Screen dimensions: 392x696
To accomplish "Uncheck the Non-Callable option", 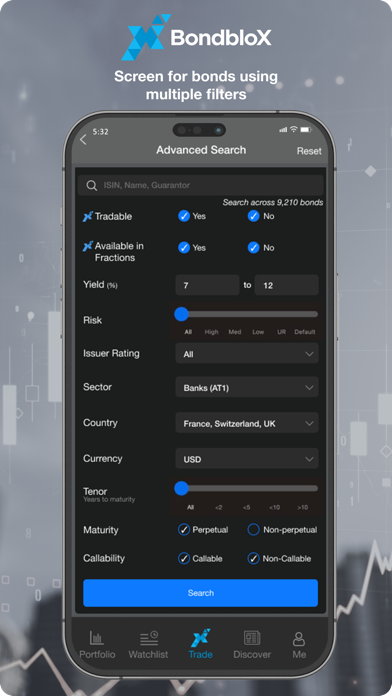I will 253,558.
